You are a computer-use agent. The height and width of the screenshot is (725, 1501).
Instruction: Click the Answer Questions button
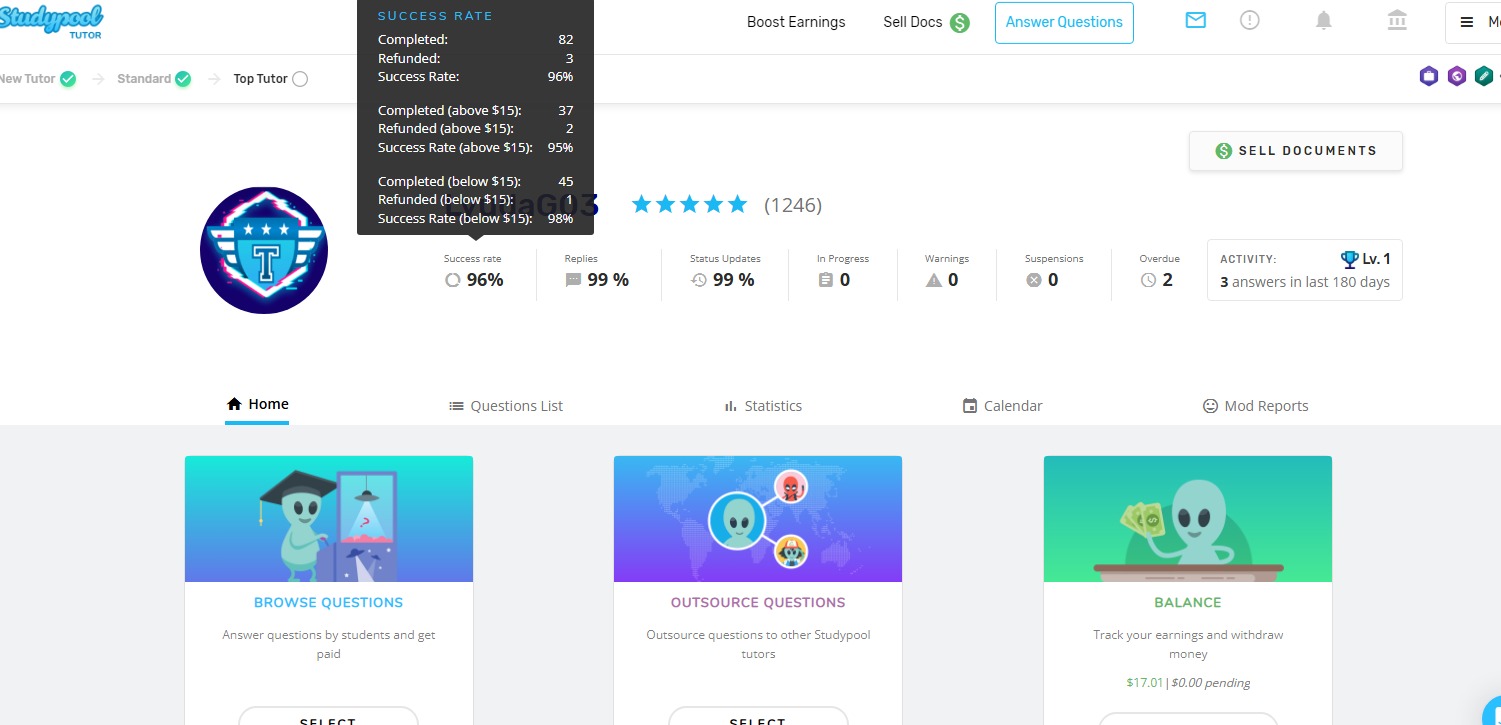point(1064,22)
